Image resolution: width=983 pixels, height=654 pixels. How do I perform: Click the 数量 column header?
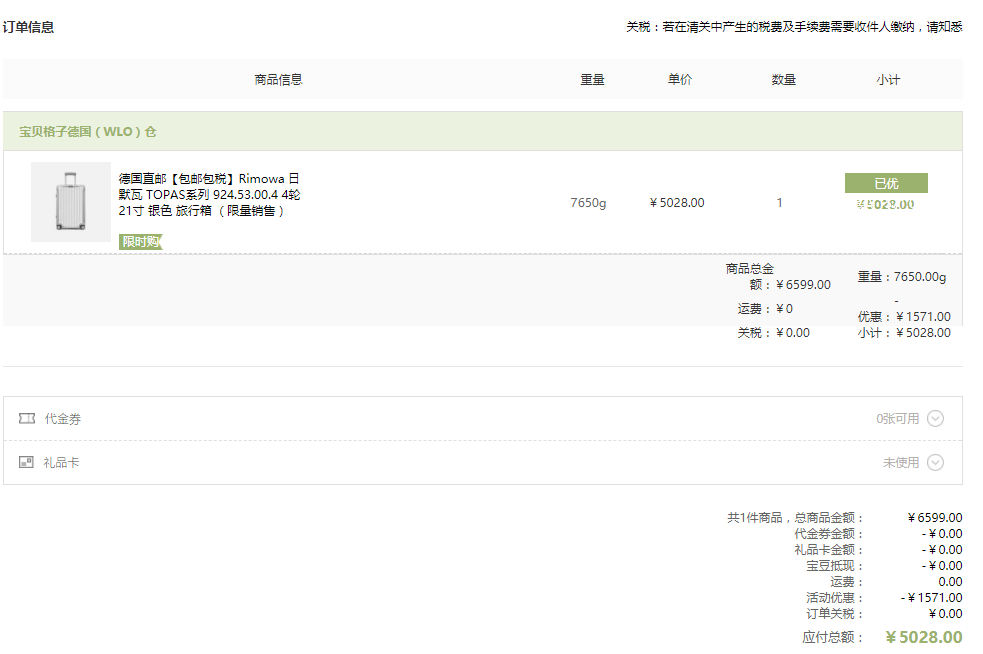784,80
